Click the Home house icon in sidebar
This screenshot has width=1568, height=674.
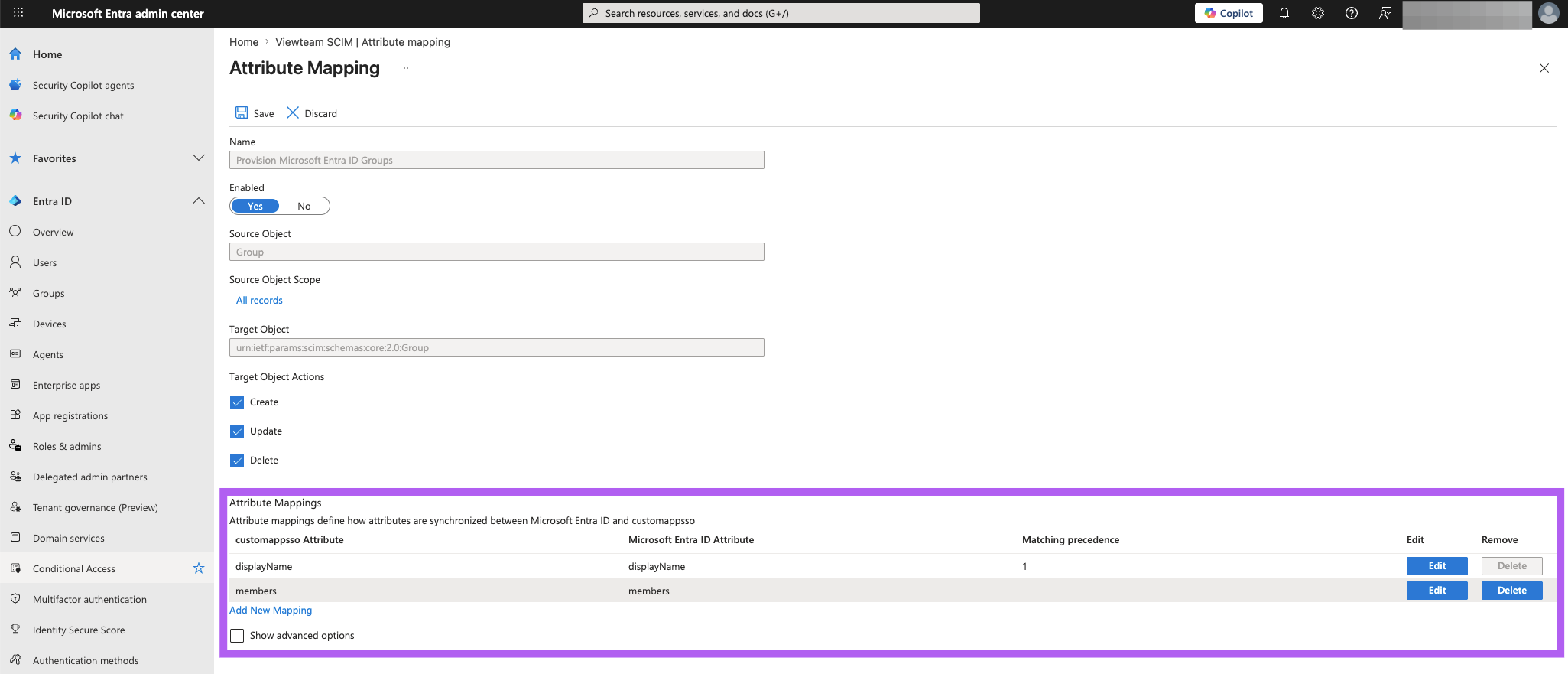pyautogui.click(x=15, y=54)
